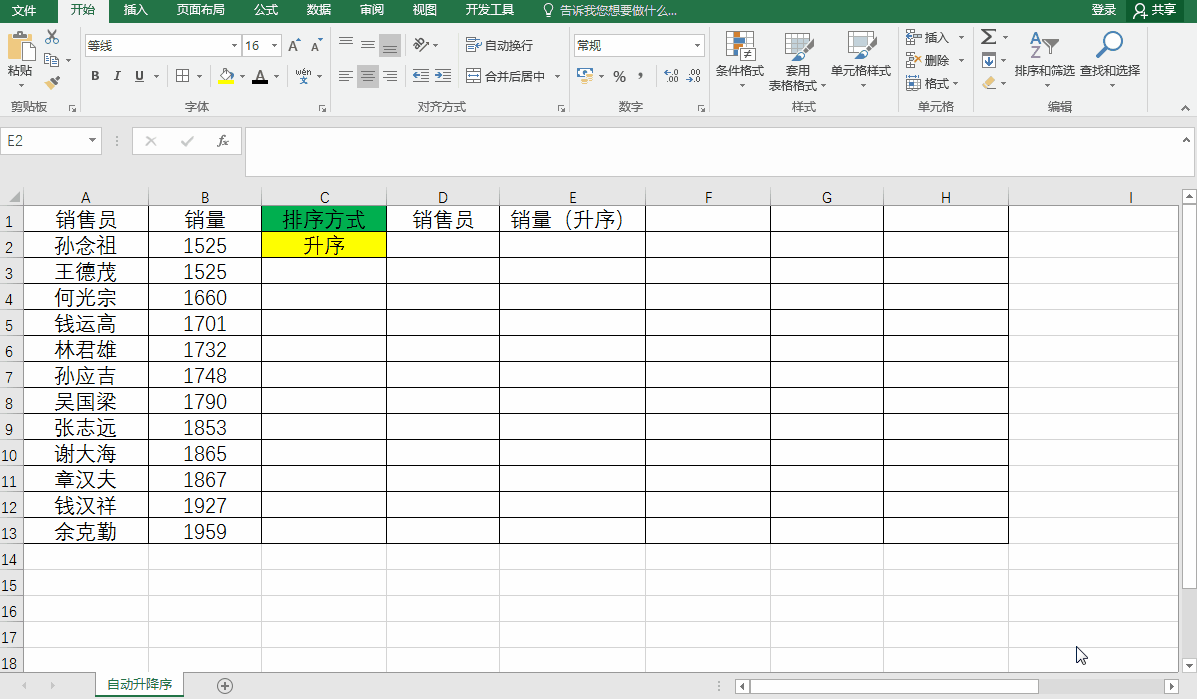Align cell text right
Screen dimensions: 1197x699
(390, 76)
